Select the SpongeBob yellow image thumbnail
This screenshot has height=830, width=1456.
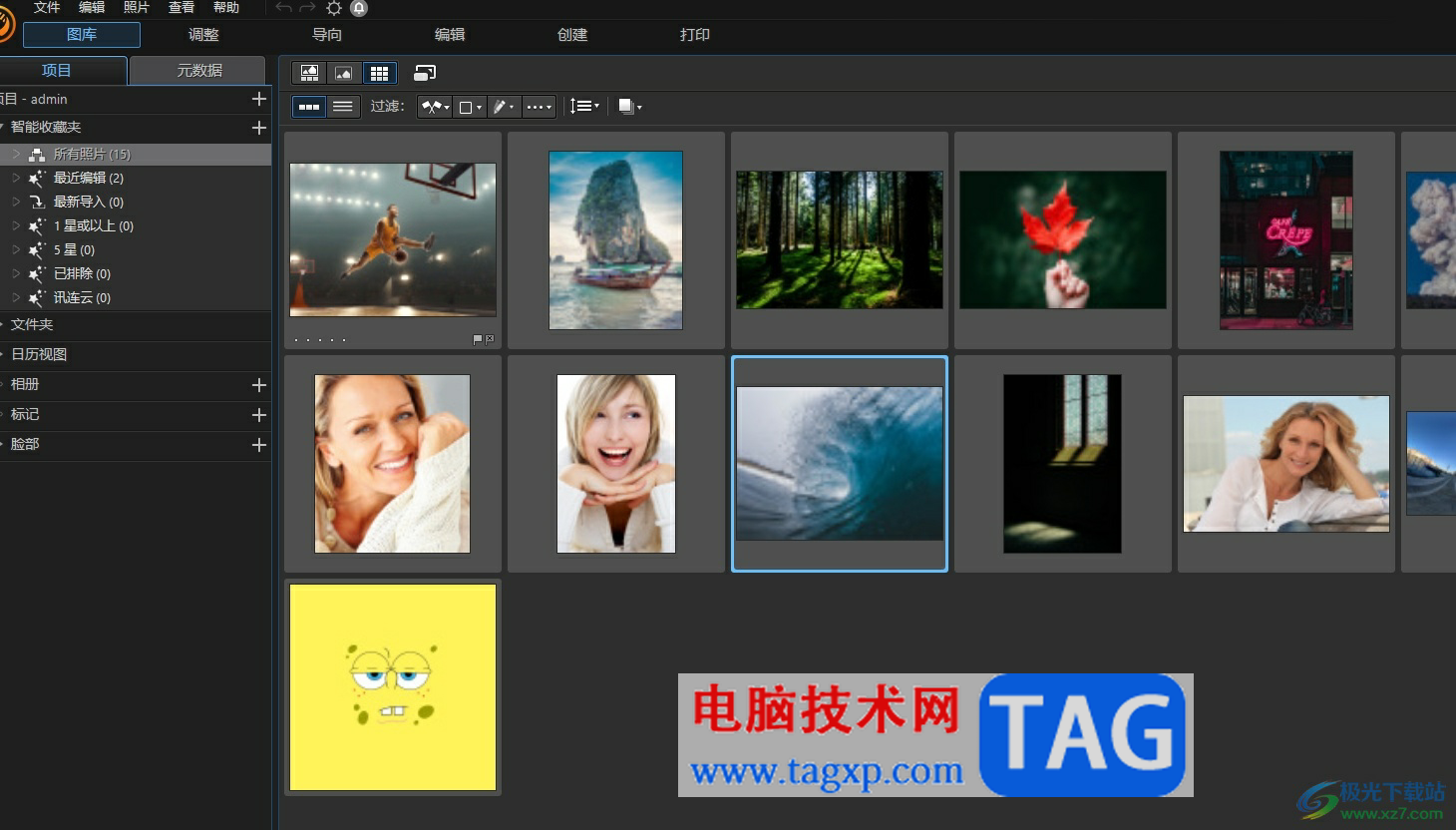(393, 687)
